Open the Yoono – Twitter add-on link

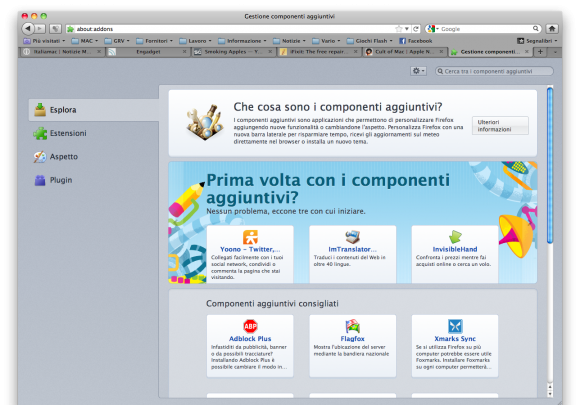point(250,249)
